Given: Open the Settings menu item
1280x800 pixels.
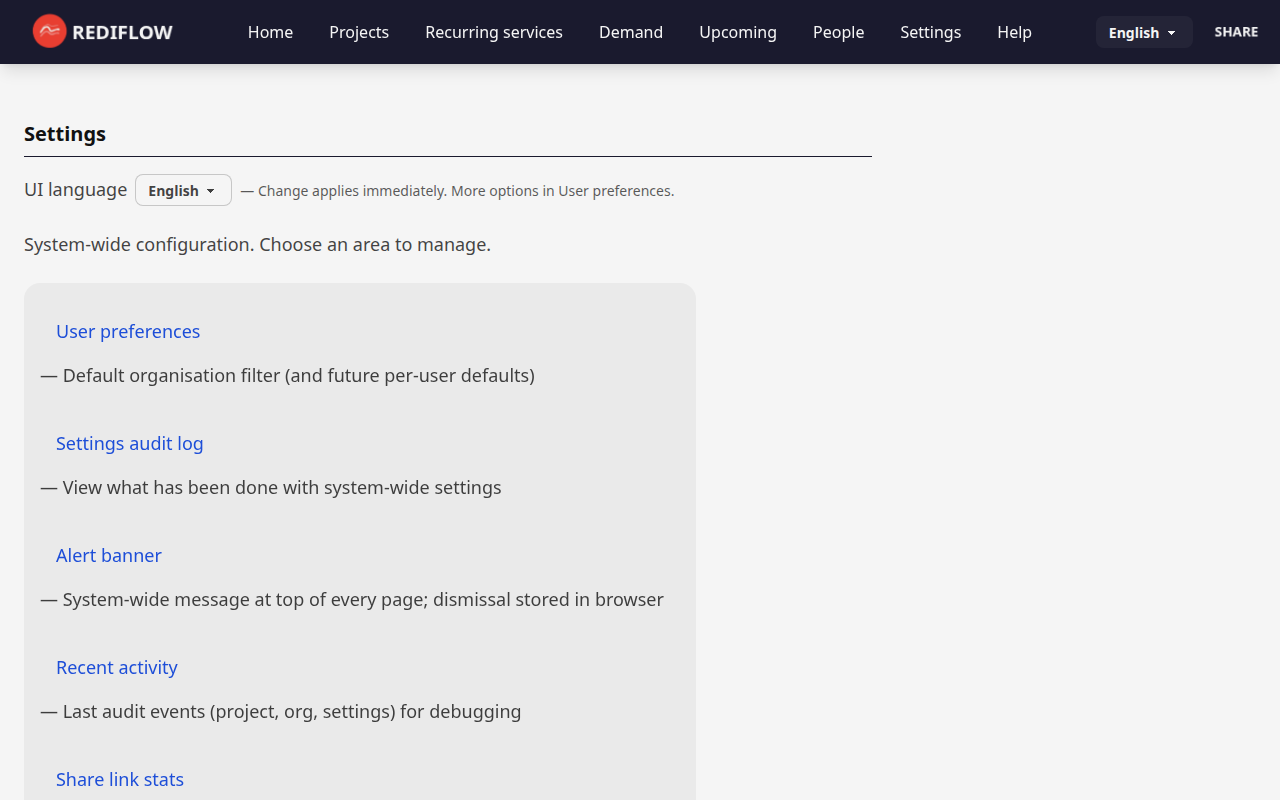Looking at the screenshot, I should click(930, 32).
